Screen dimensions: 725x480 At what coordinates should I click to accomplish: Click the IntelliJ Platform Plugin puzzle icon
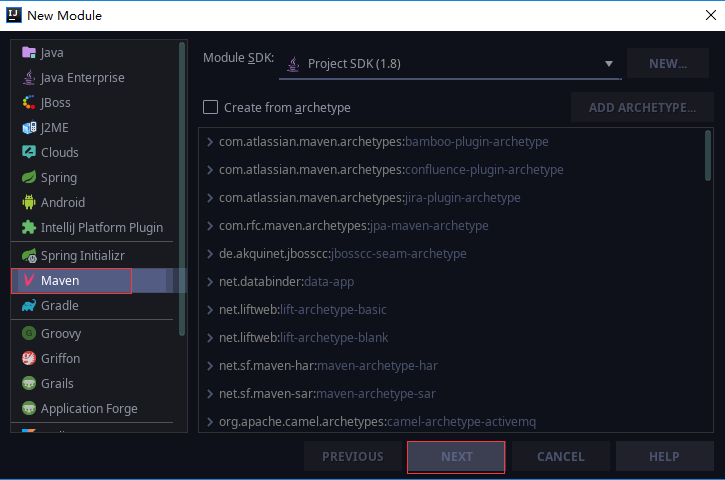(x=29, y=227)
